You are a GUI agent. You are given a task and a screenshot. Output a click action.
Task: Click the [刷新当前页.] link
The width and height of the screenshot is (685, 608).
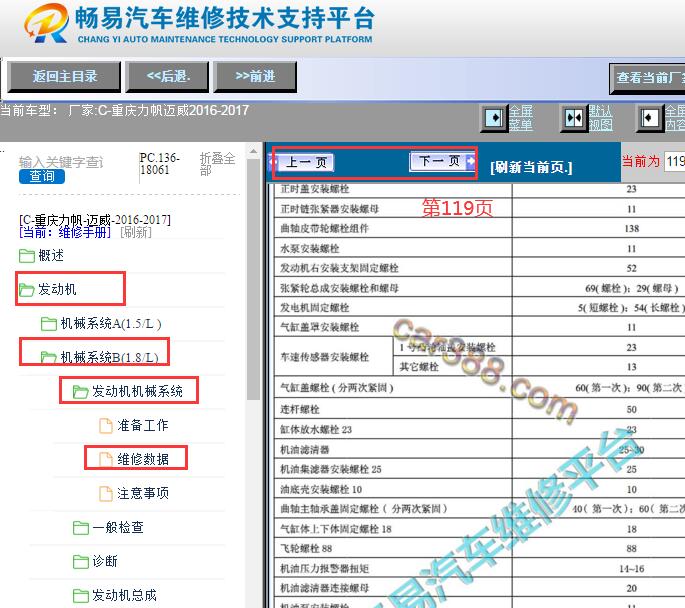tap(531, 167)
